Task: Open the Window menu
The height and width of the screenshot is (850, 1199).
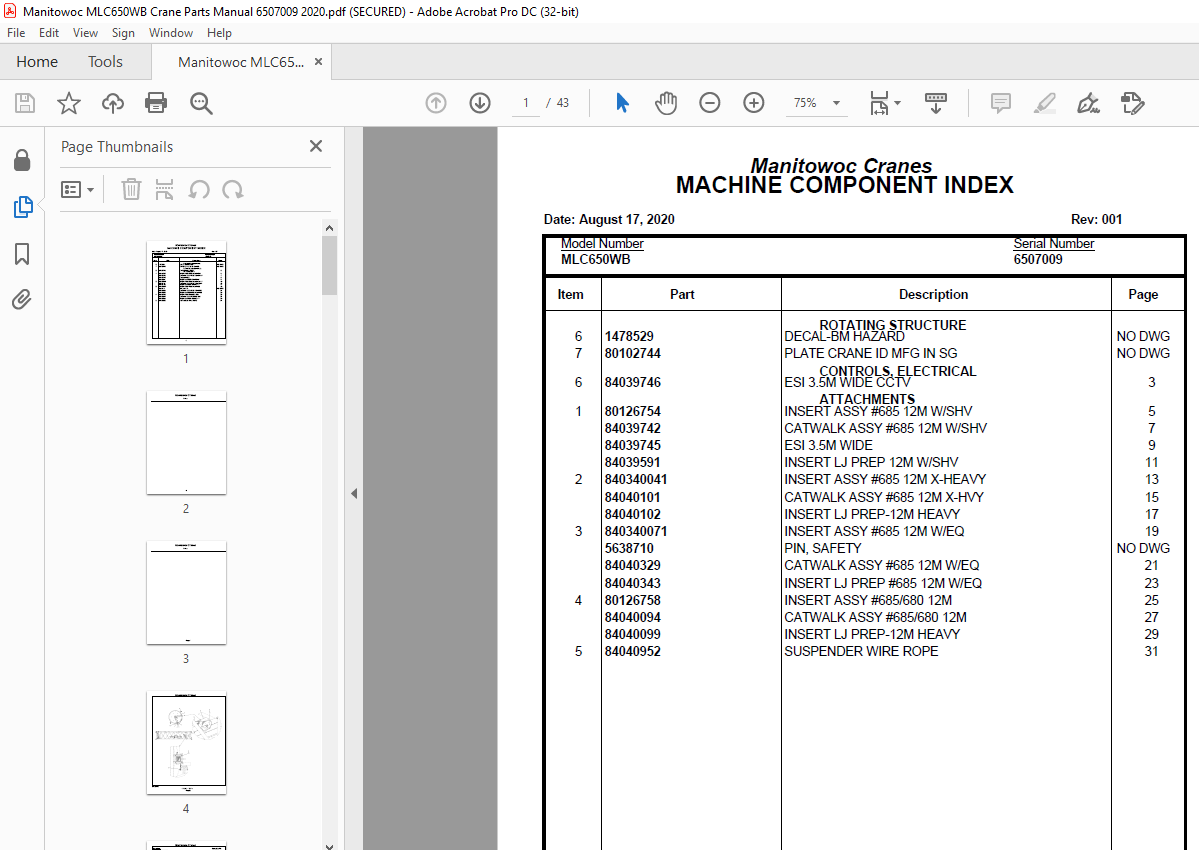Action: click(171, 33)
